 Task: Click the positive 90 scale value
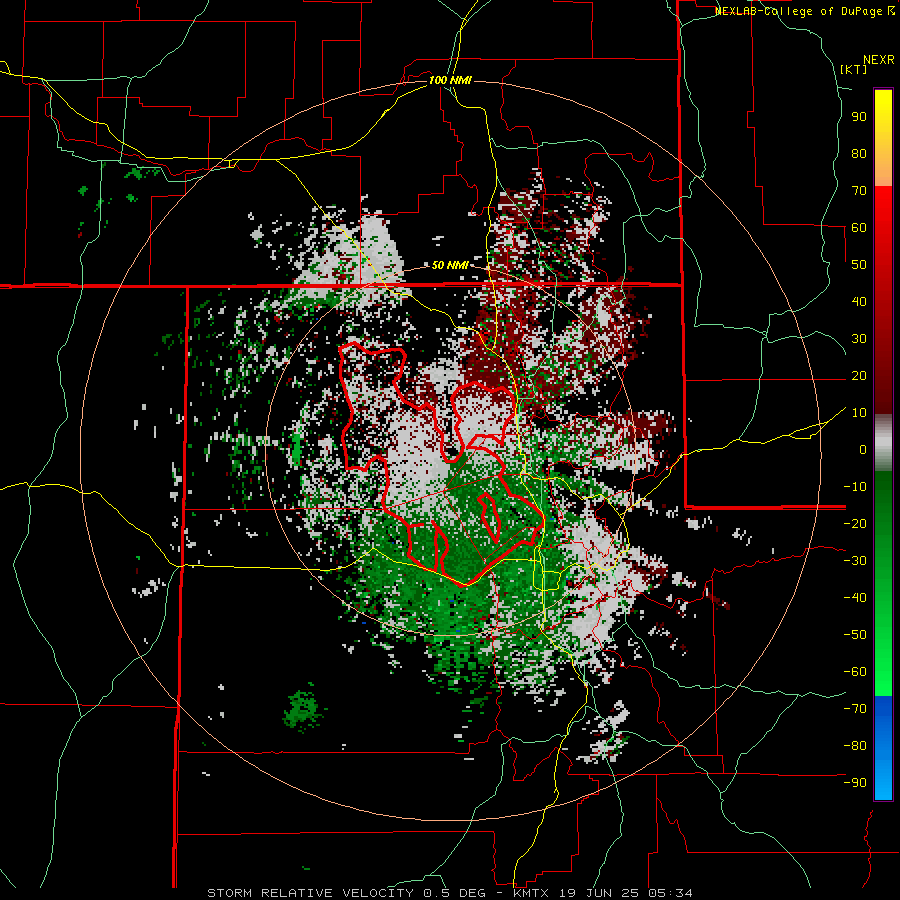tap(859, 117)
